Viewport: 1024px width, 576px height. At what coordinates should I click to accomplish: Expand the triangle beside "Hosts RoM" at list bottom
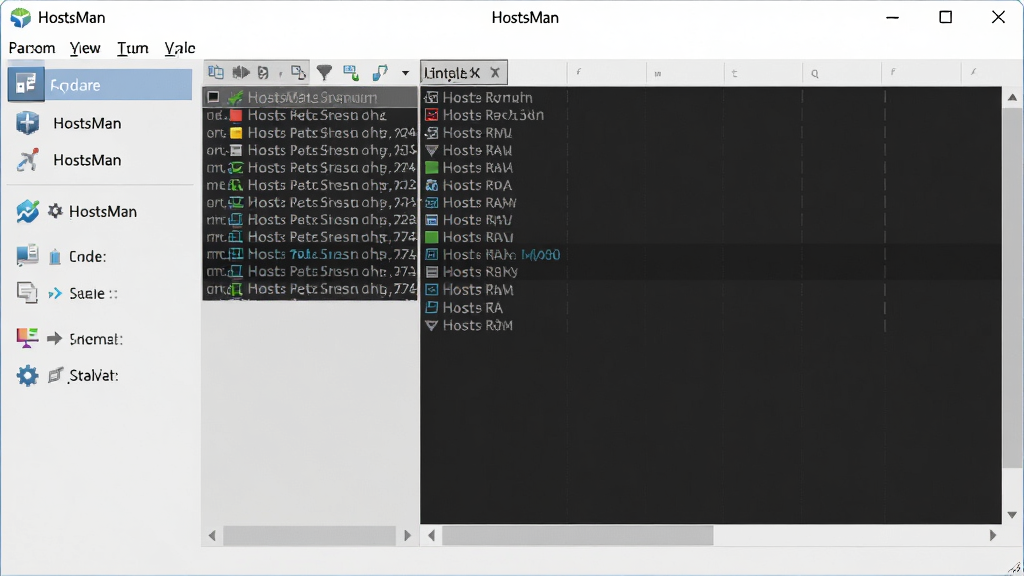point(432,325)
